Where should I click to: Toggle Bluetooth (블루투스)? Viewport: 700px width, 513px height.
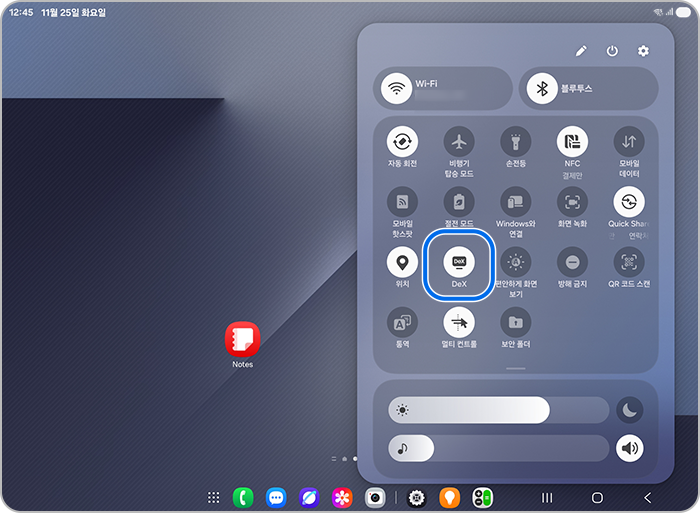543,88
